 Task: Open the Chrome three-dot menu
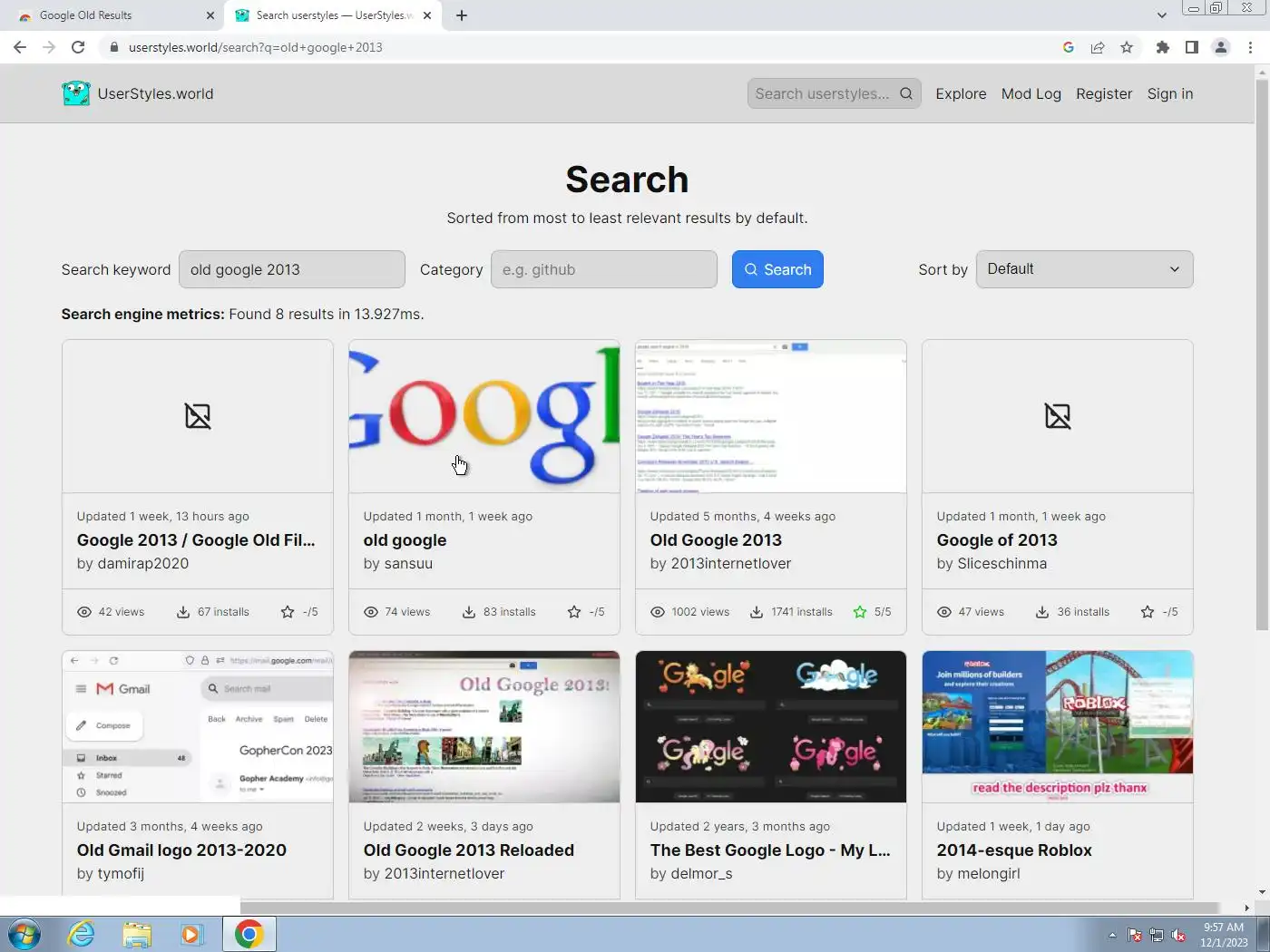pos(1251,47)
